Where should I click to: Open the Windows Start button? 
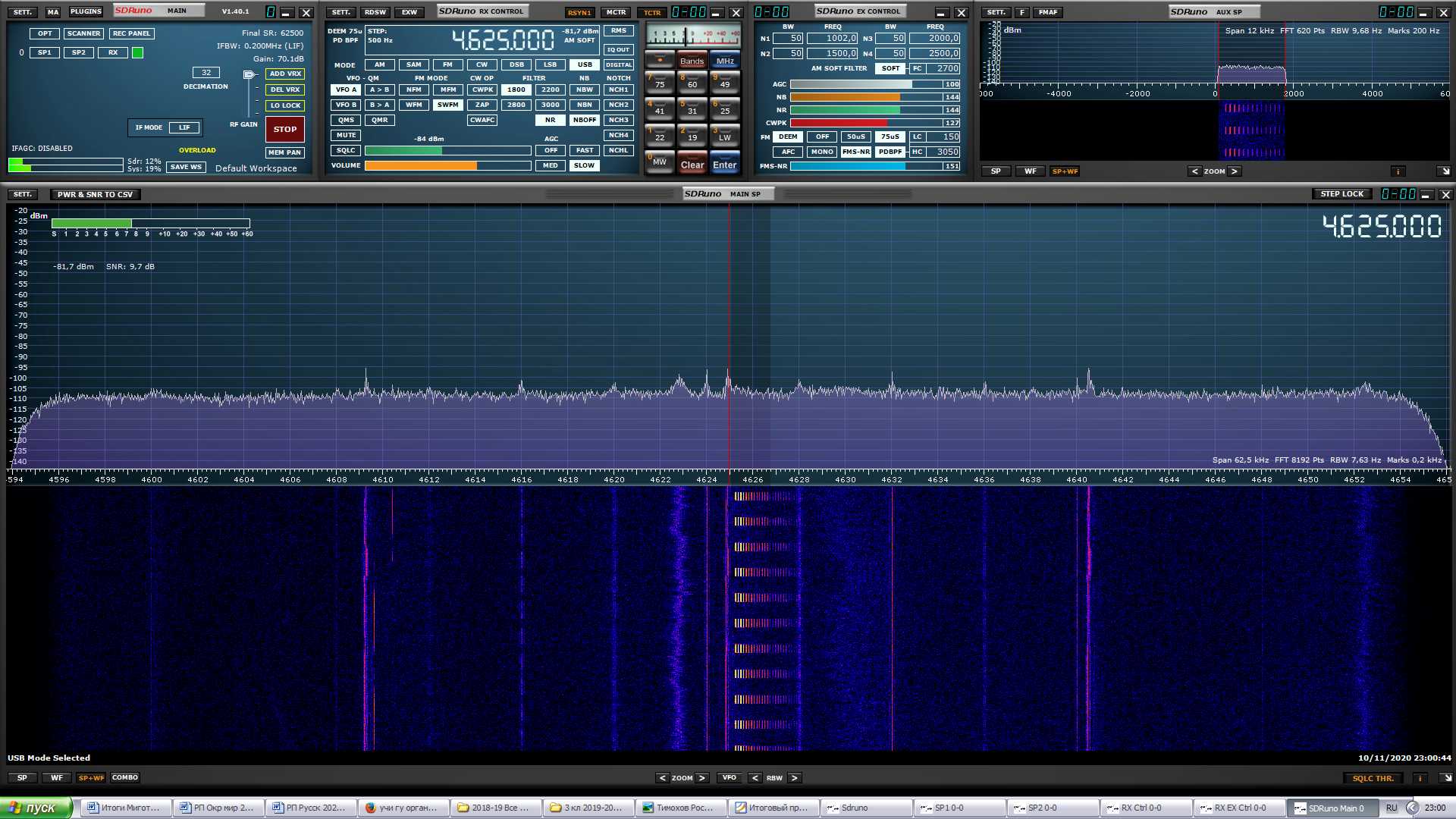point(36,808)
